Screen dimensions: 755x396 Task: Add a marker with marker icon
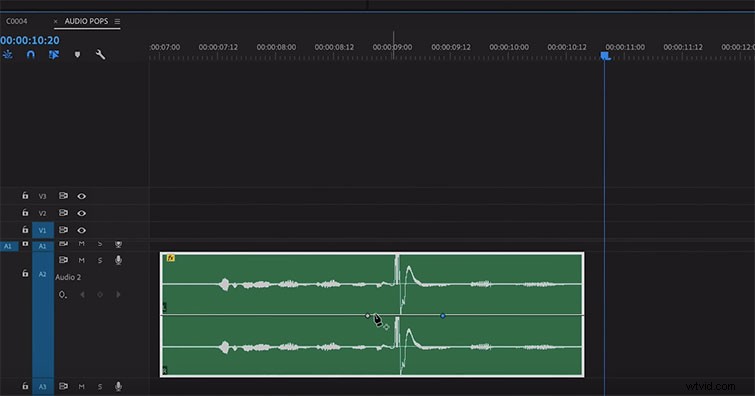point(77,54)
